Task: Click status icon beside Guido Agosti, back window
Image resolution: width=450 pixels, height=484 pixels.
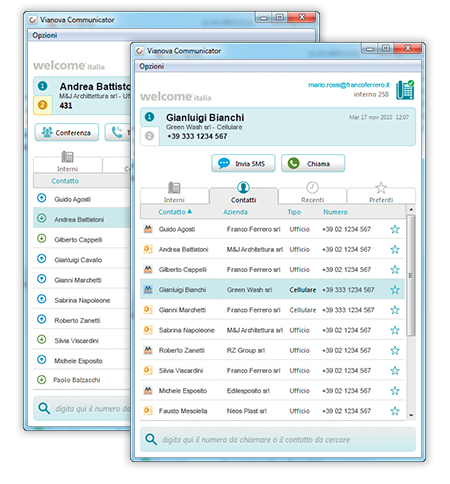Action: point(42,198)
